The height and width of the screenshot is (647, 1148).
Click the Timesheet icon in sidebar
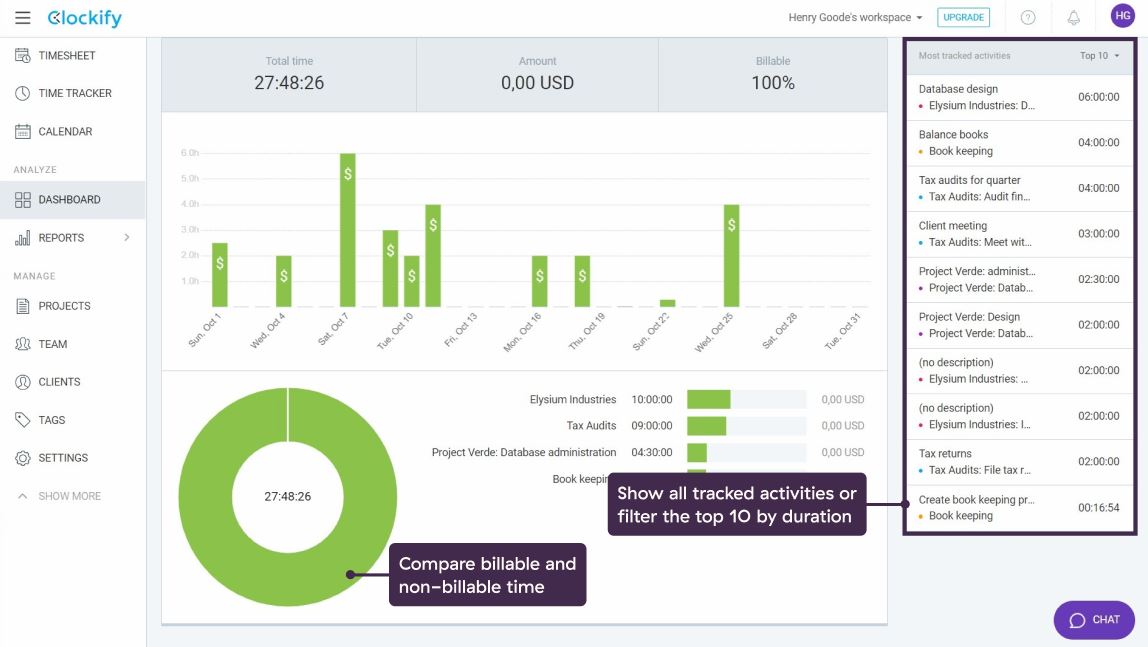click(x=23, y=56)
